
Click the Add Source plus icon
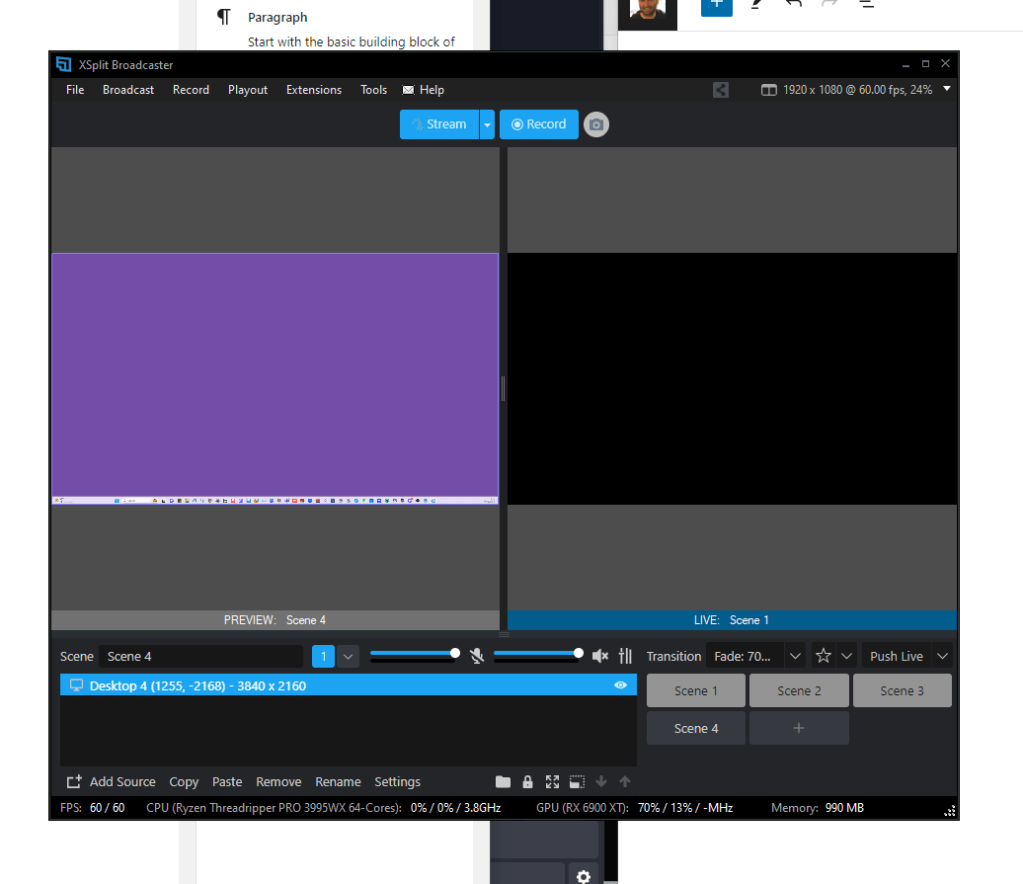74,782
